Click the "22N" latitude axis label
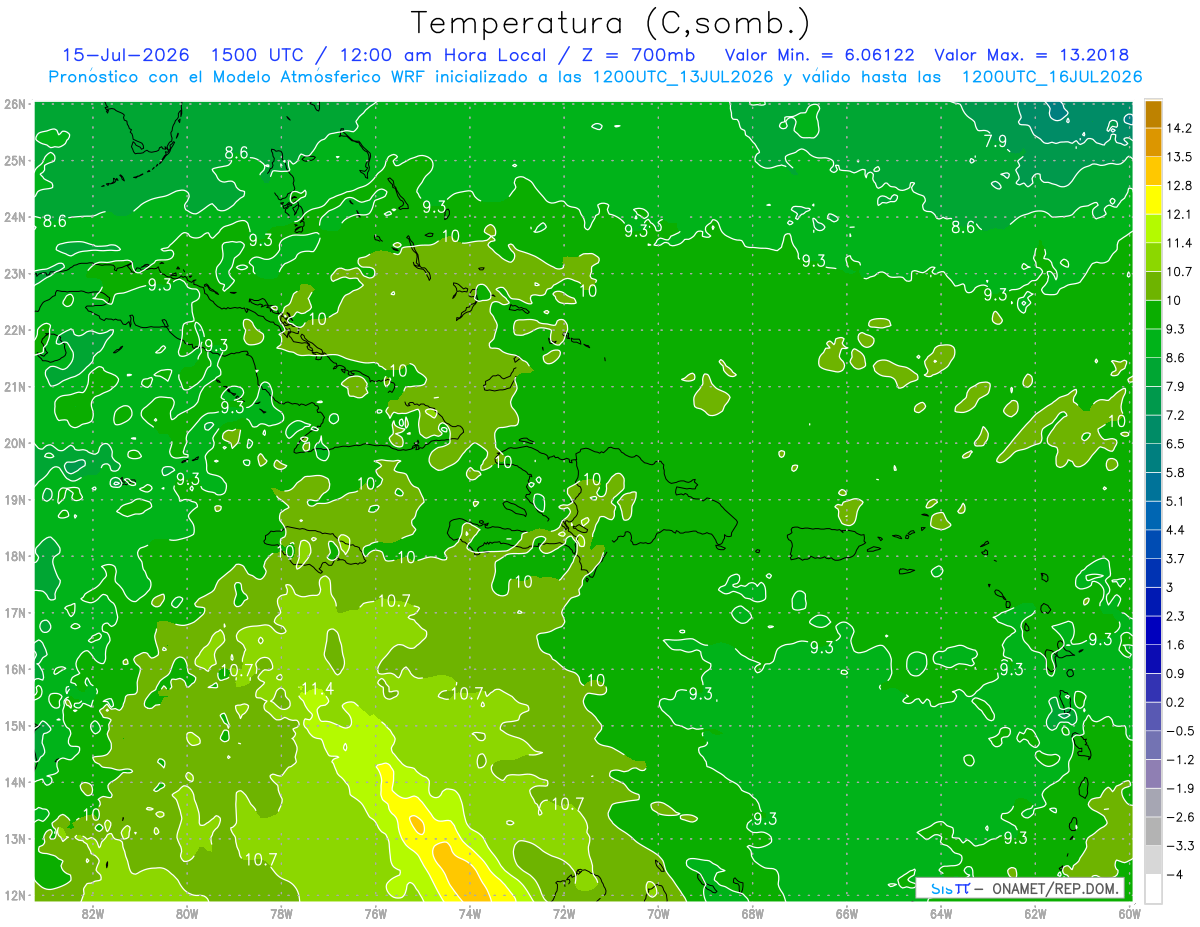Screen dimensions: 1200x927 click(15, 330)
